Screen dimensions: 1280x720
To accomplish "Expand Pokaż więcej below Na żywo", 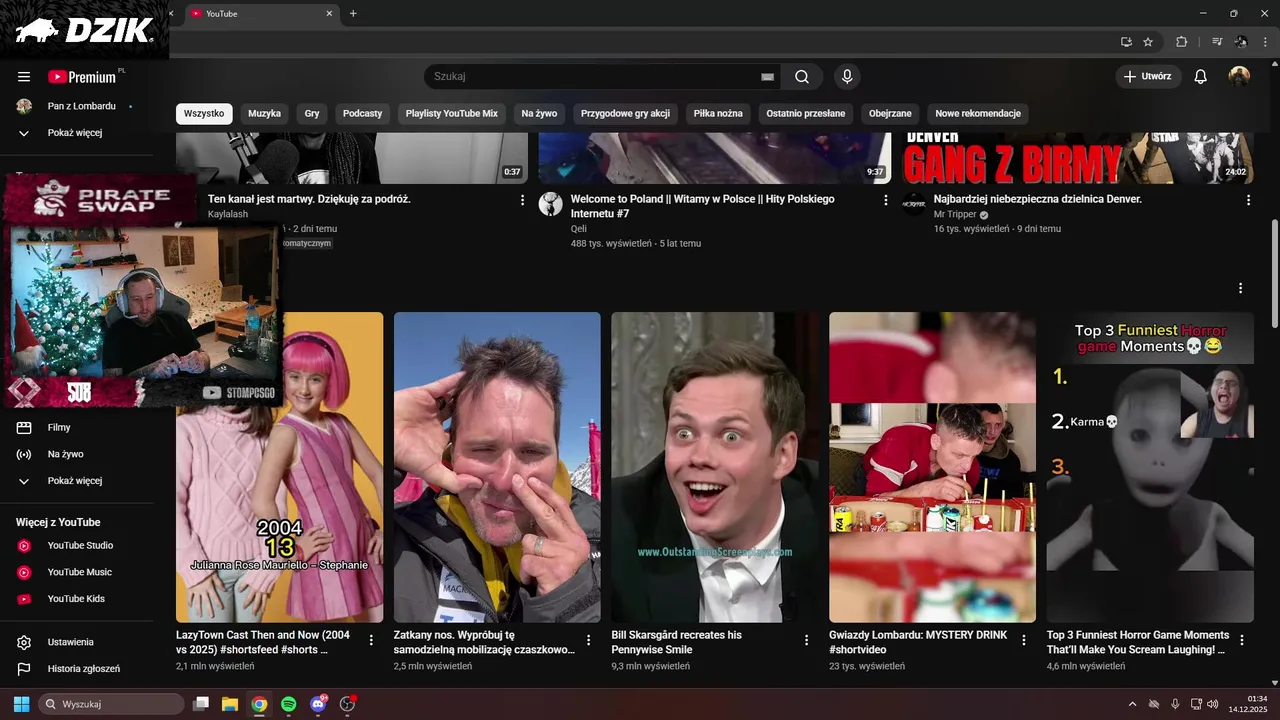I will coord(78,481).
